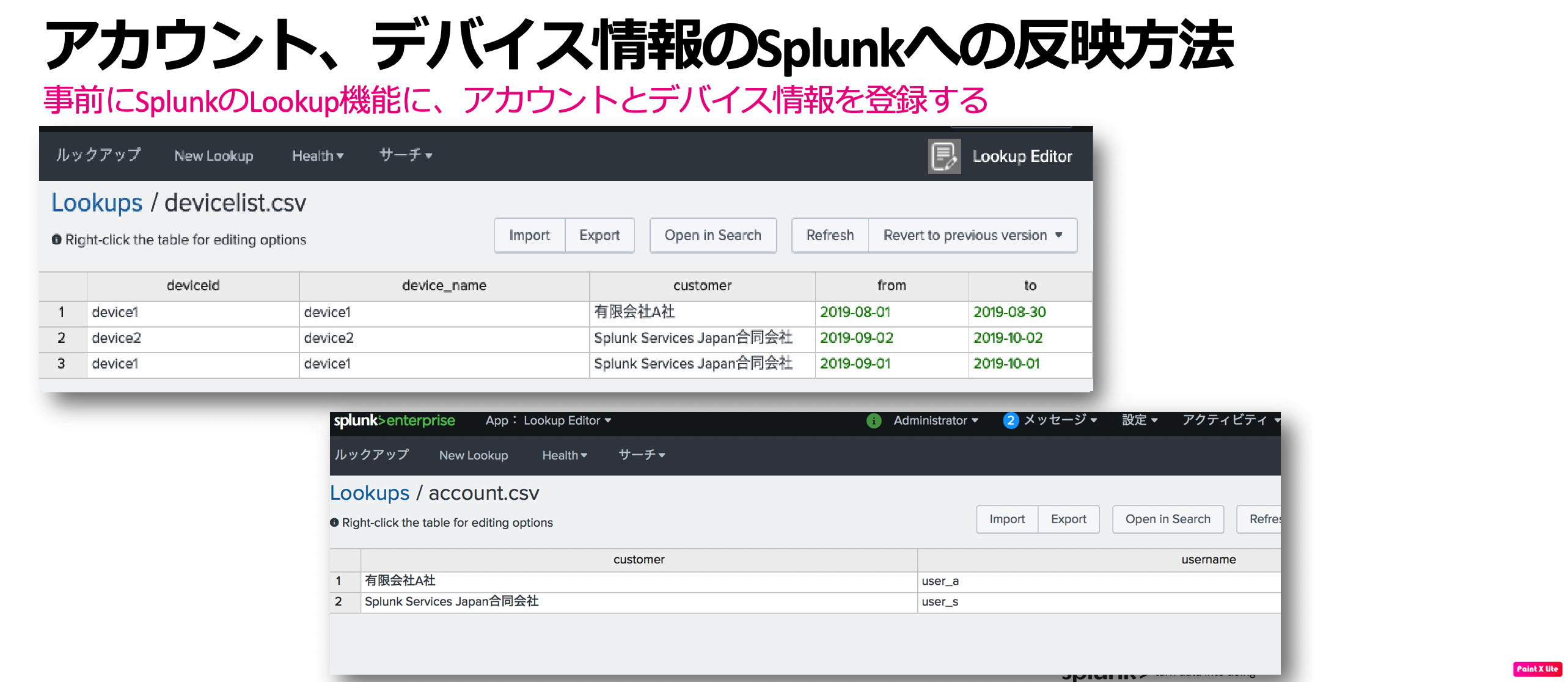
Task: Open the サーチ dropdown in devicelist window
Action: click(x=406, y=155)
